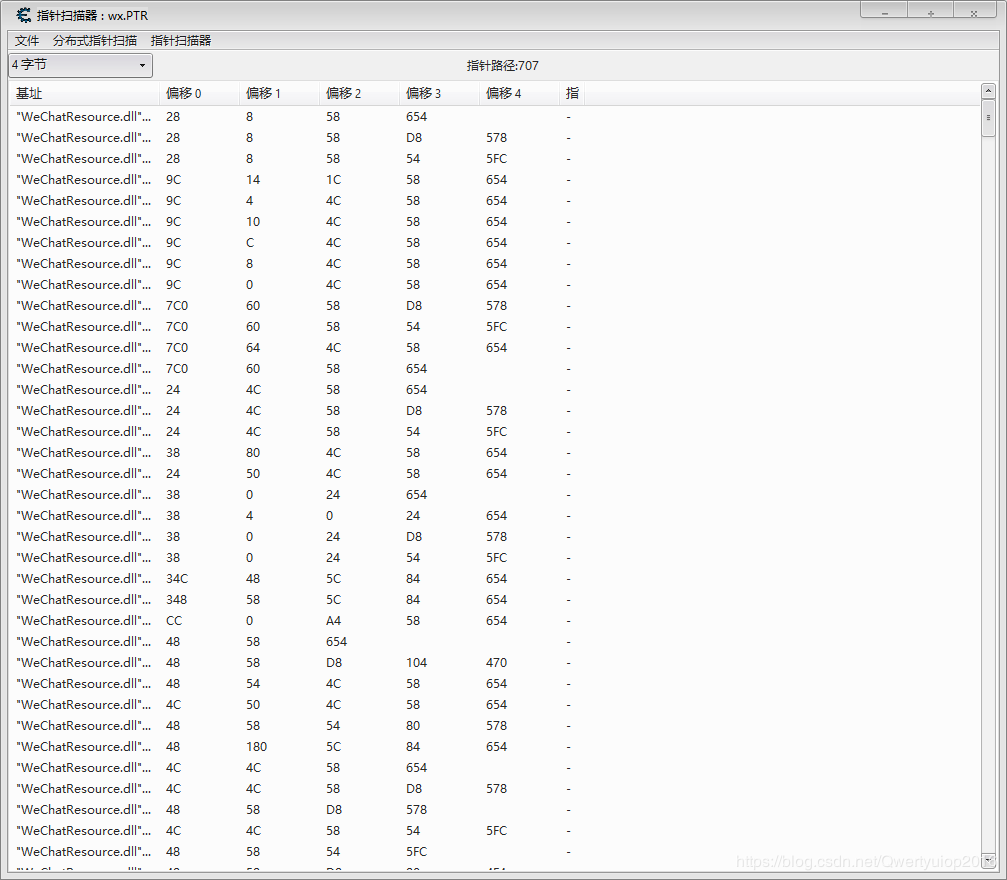Image resolution: width=1007 pixels, height=880 pixels.
Task: Click the 指针路径:707 label
Action: 502,66
